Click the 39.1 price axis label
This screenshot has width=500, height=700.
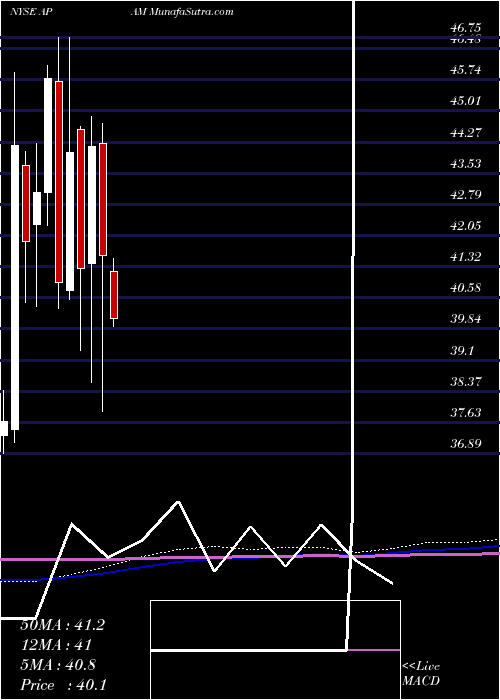[x=462, y=350]
